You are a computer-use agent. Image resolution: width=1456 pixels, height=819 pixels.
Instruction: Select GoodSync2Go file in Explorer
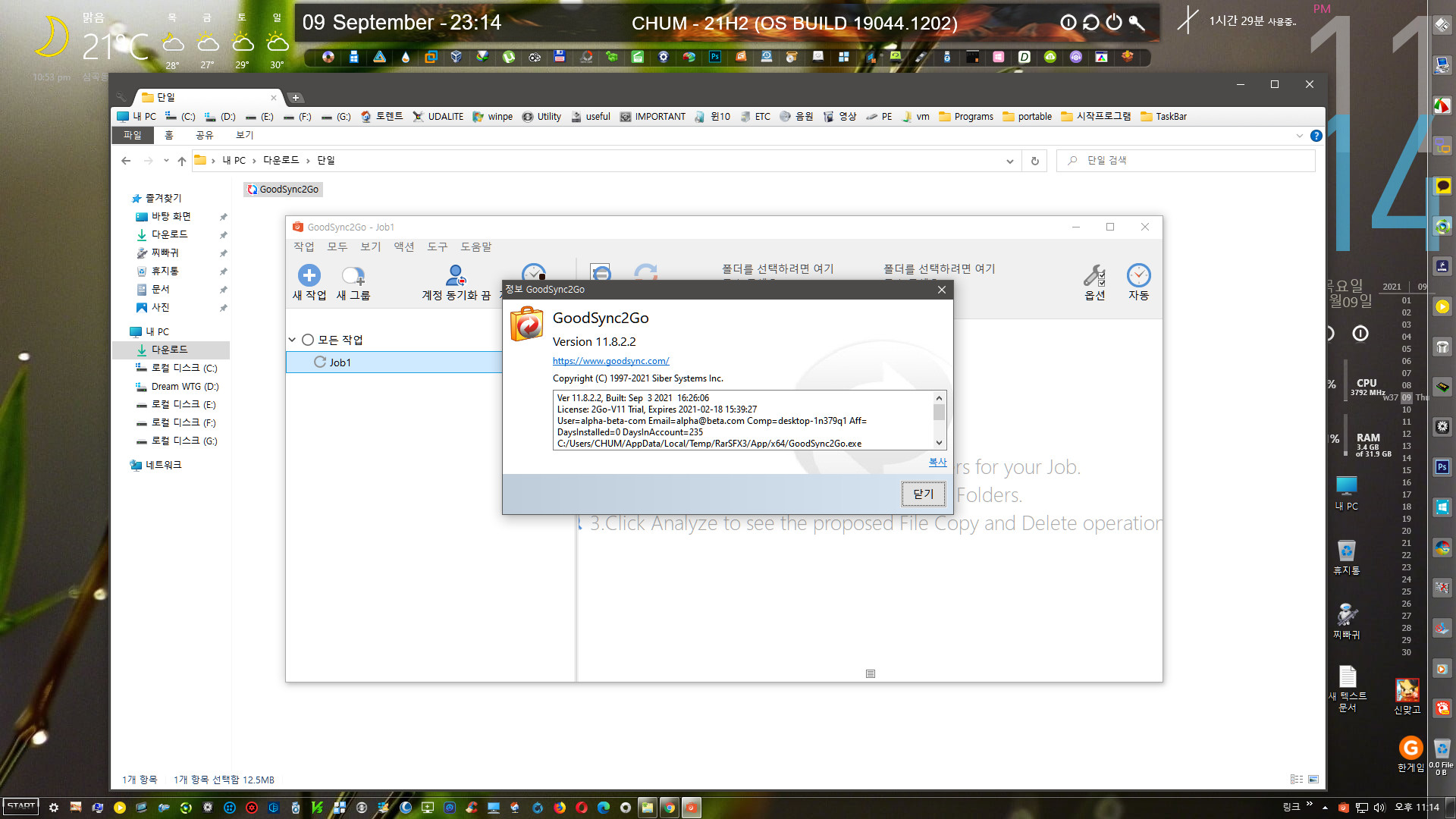click(x=283, y=189)
